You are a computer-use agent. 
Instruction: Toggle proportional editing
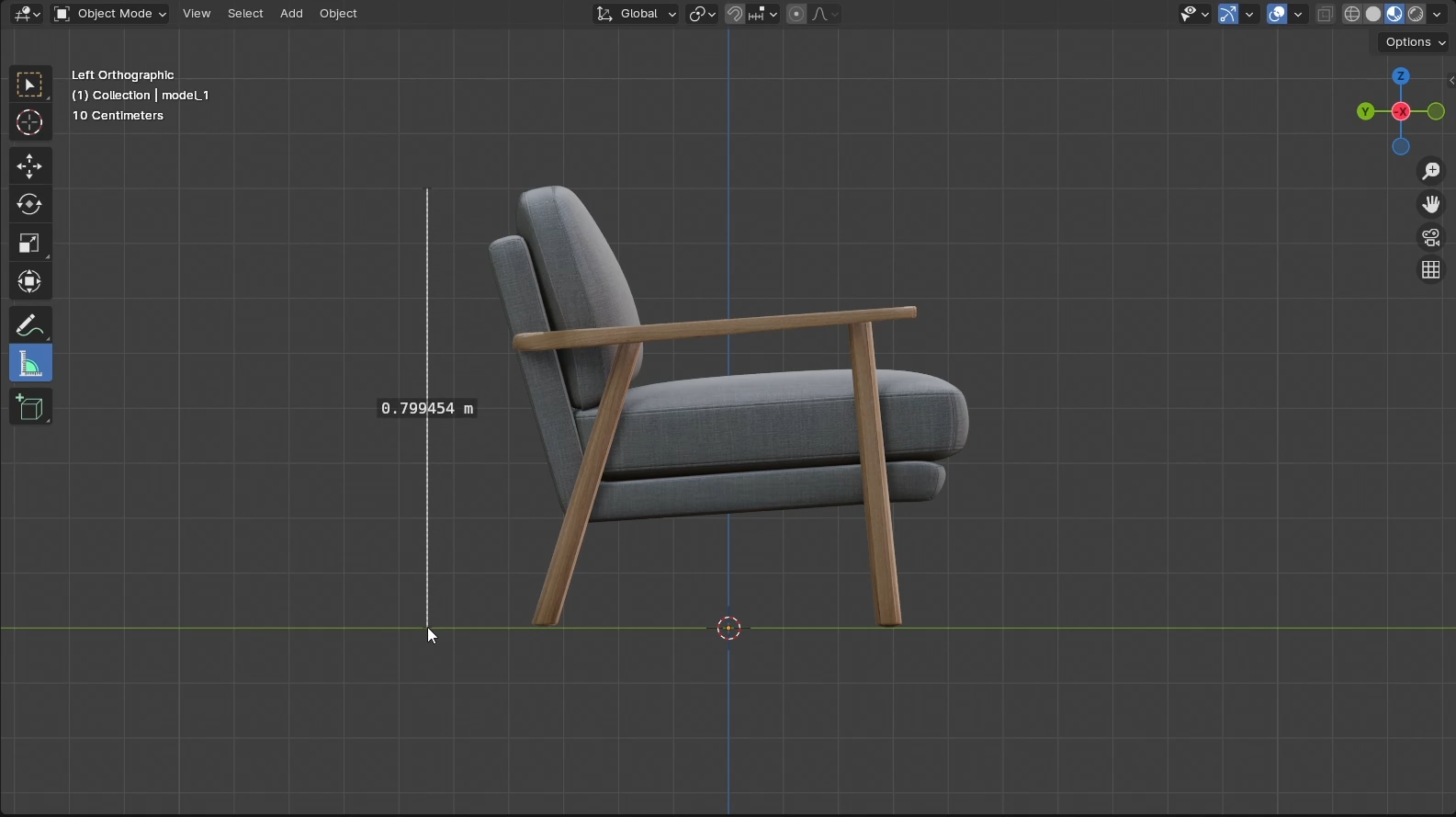796,14
